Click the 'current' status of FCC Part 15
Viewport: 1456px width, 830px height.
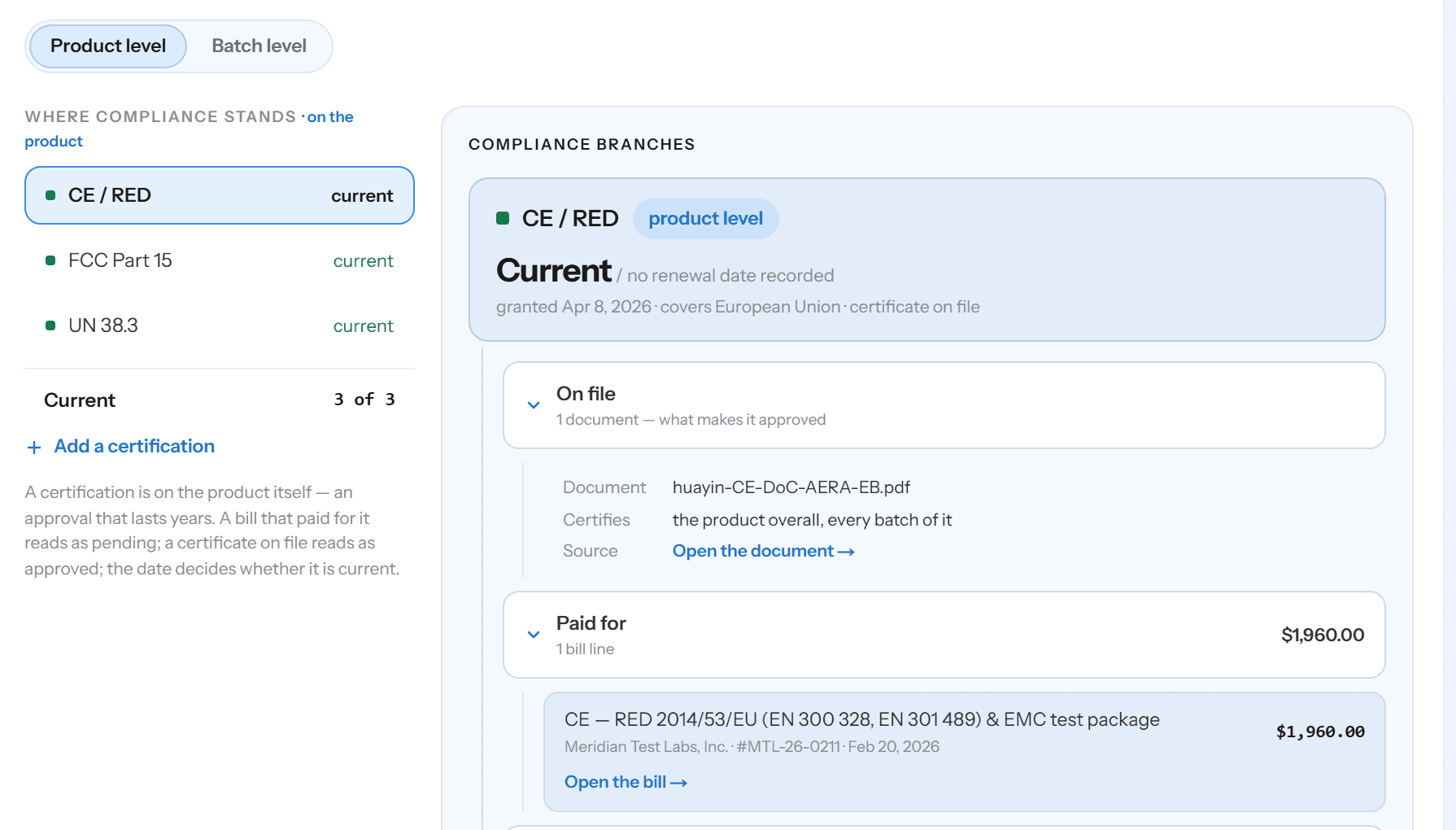[363, 261]
